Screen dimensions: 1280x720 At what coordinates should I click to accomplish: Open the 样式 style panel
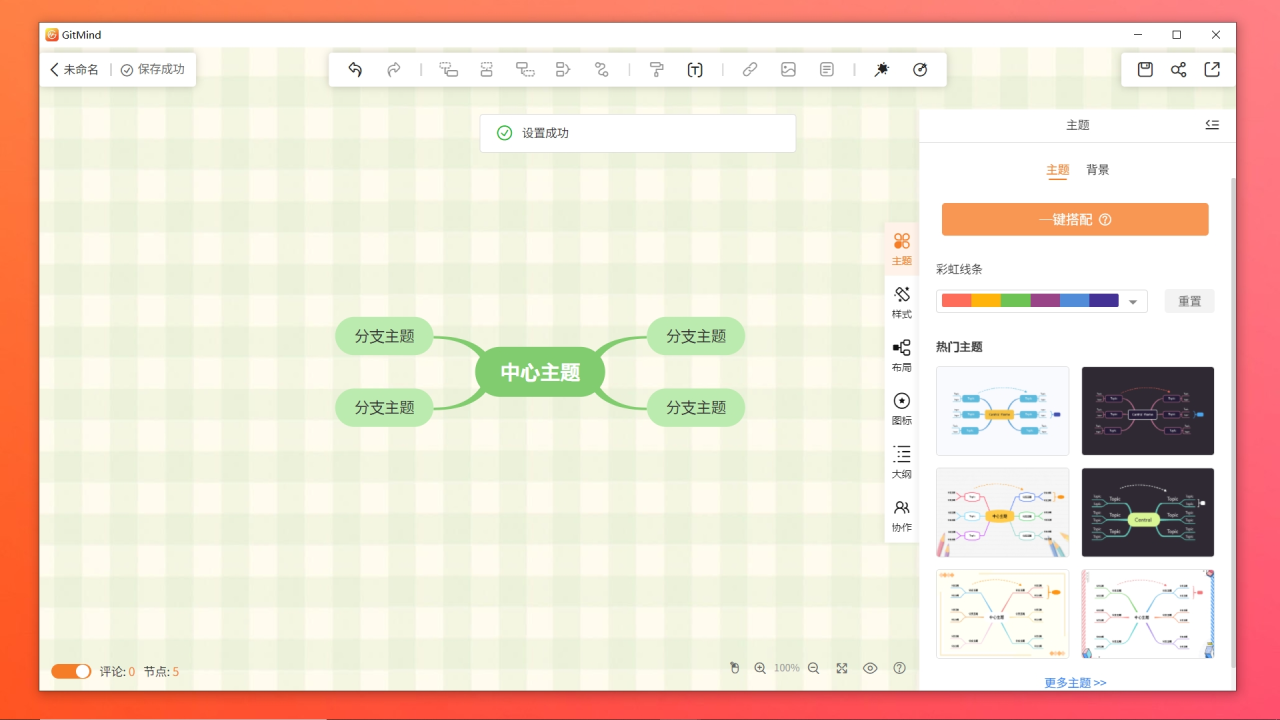click(901, 302)
